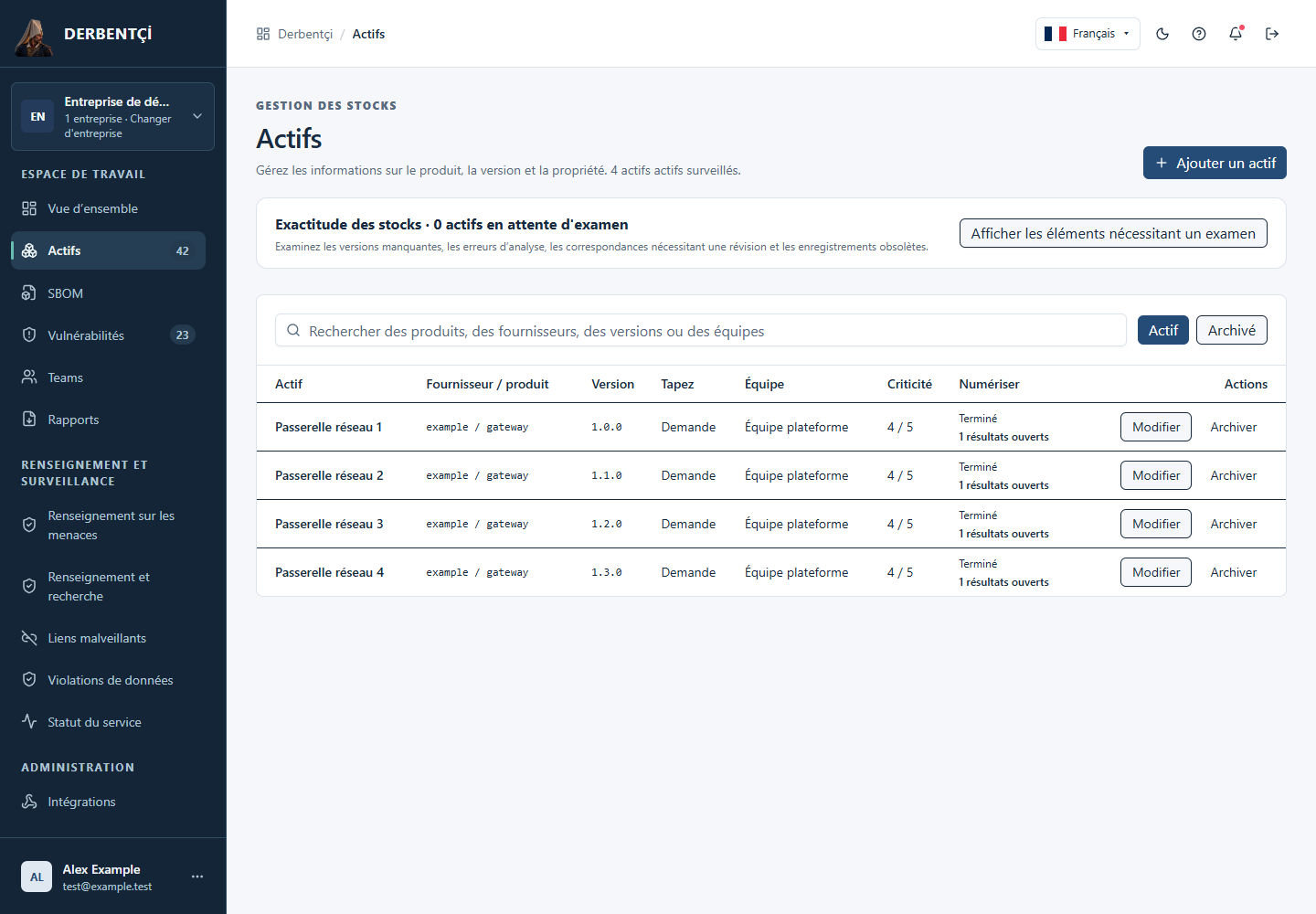Toggle dark mode moon icon
The width and height of the screenshot is (1316, 914).
(x=1162, y=34)
